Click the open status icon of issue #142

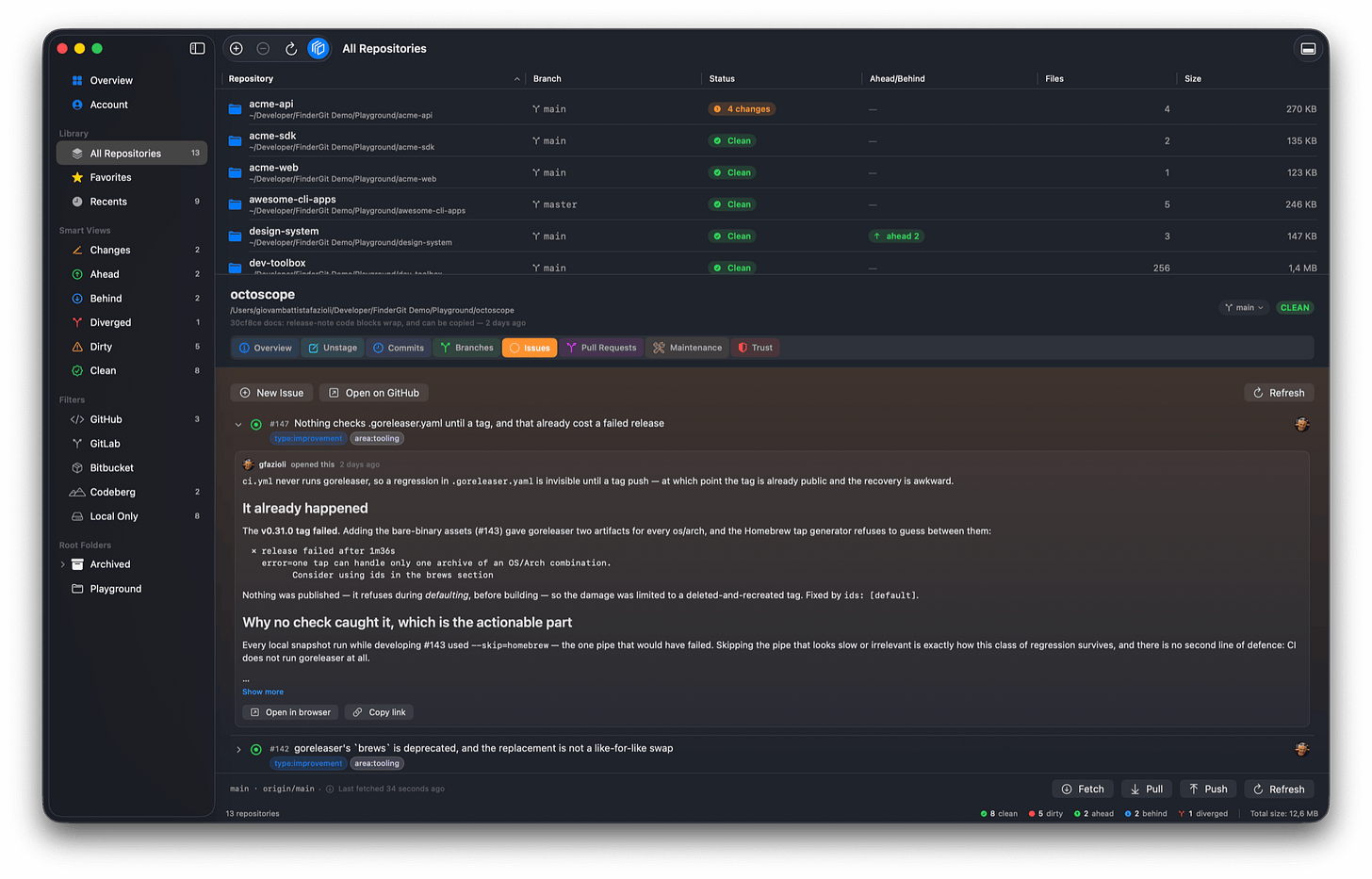[x=256, y=750]
